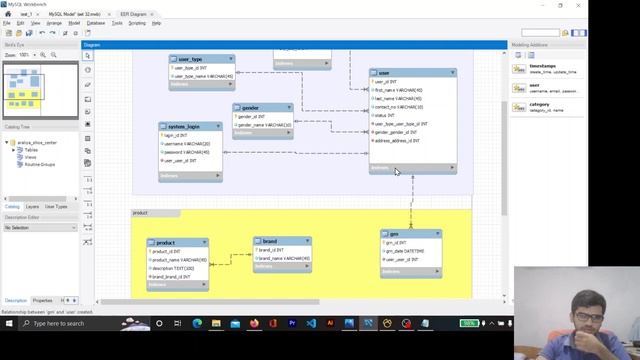Click the diagram horizontal scrollbar
The image size is (640, 360).
click(x=210, y=302)
